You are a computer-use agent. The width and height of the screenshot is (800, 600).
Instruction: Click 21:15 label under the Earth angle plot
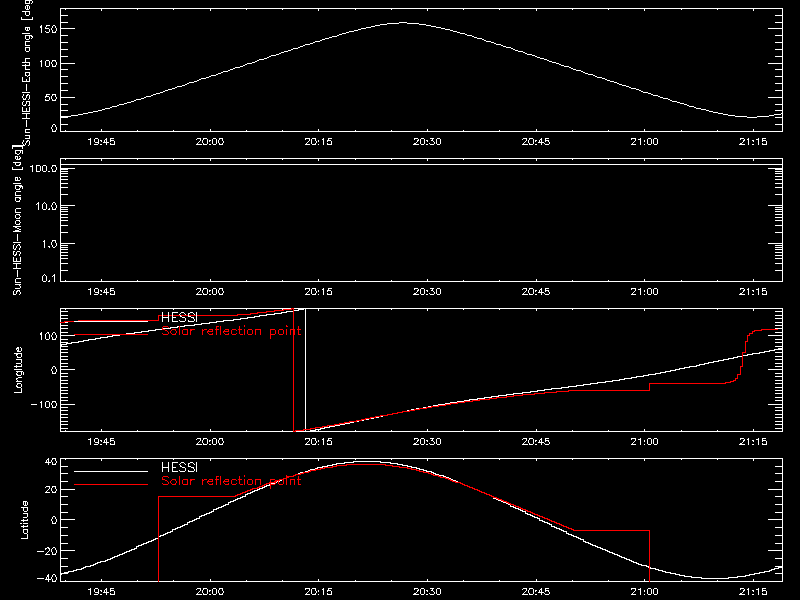(x=753, y=142)
